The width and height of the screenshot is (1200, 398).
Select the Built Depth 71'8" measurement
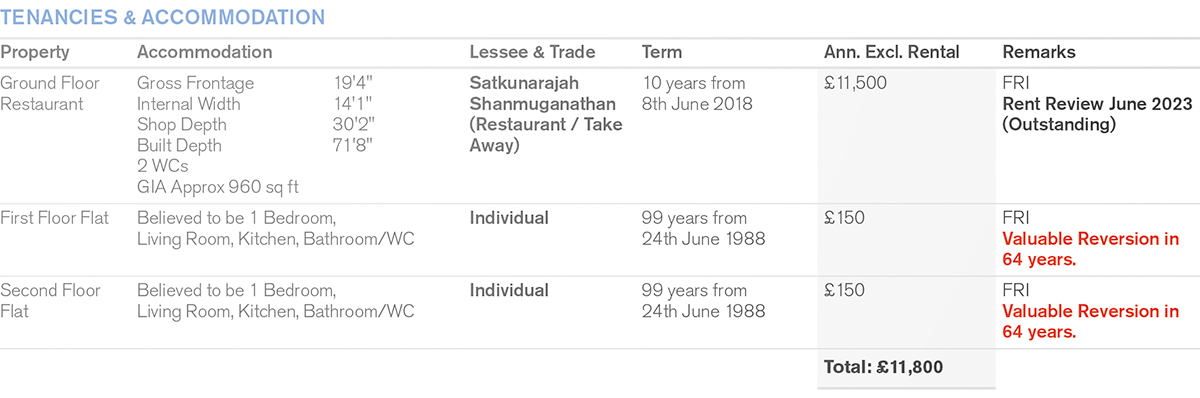(256, 146)
